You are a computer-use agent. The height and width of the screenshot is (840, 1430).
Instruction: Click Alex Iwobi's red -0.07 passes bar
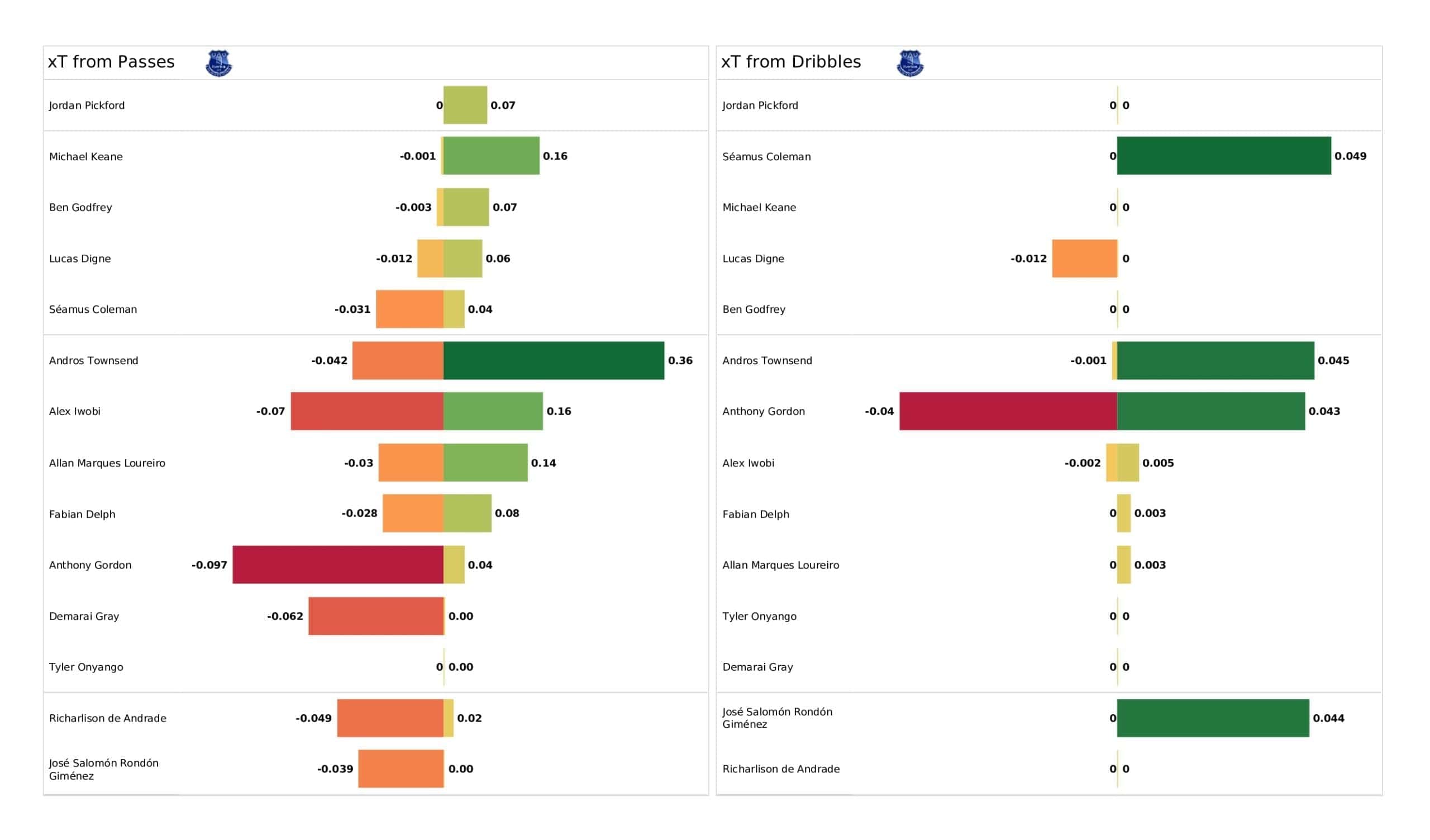click(x=366, y=411)
